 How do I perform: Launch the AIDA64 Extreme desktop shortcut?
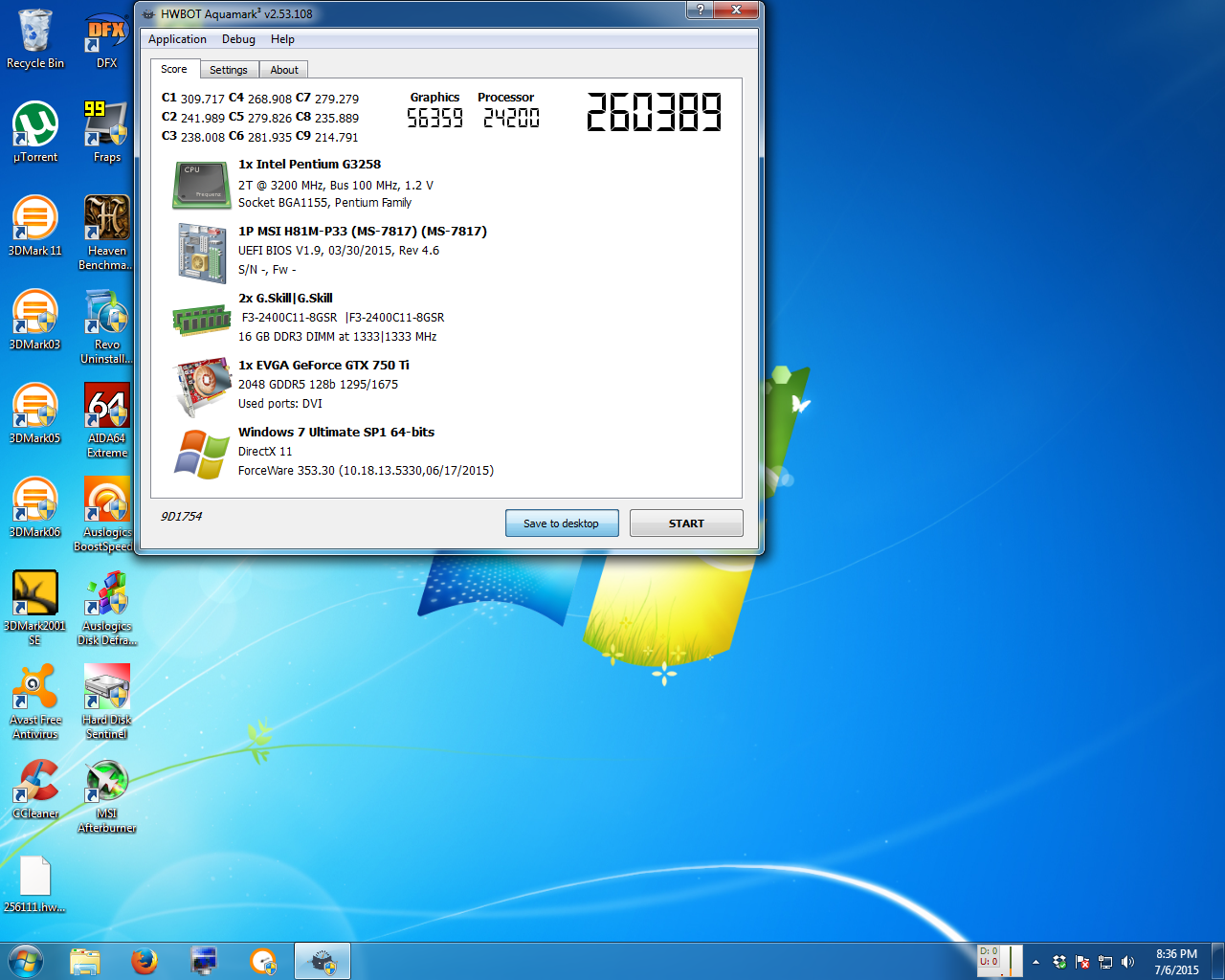107,420
